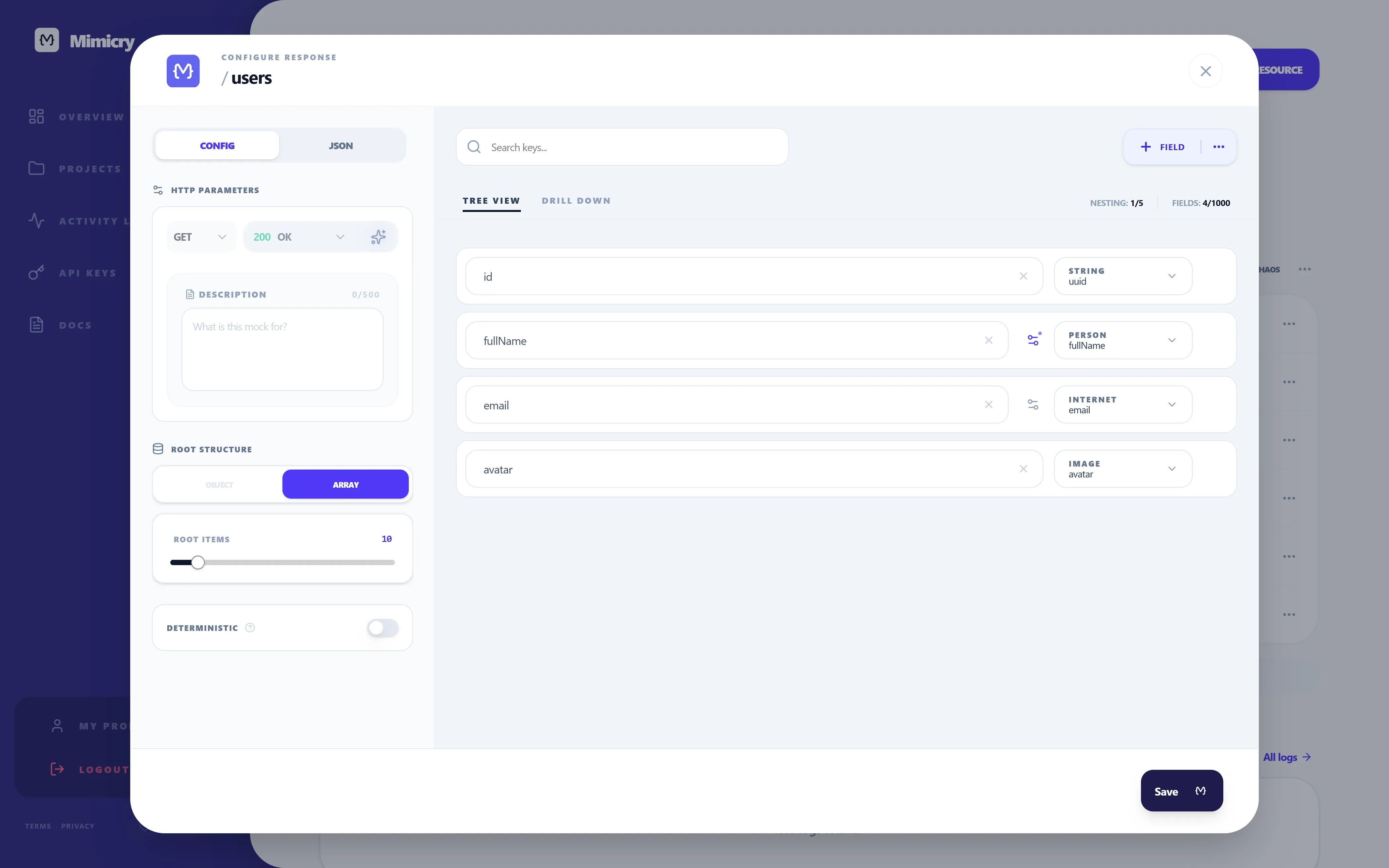Click the Root Items slider track

[282, 562]
